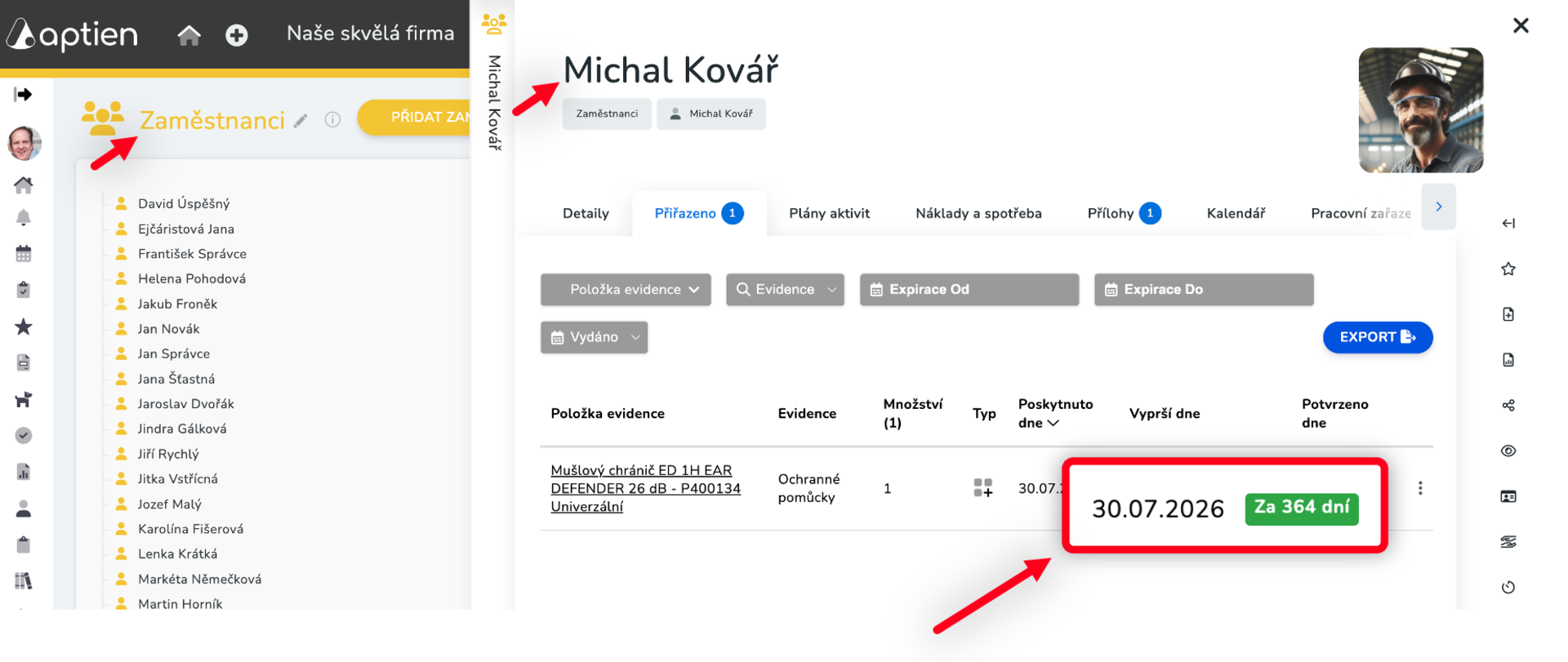Click the share icon in right toolbar

(x=1508, y=405)
